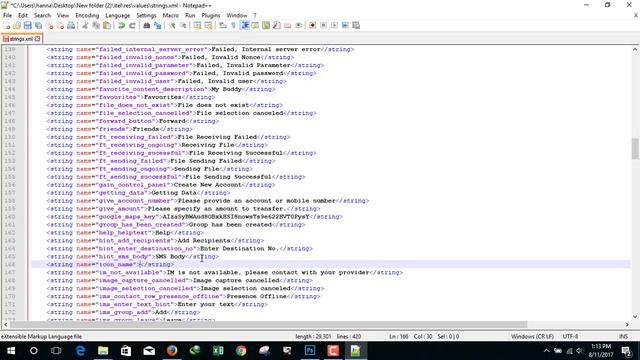Open the Macro menu
This screenshot has width=640, height=360.
171,15
